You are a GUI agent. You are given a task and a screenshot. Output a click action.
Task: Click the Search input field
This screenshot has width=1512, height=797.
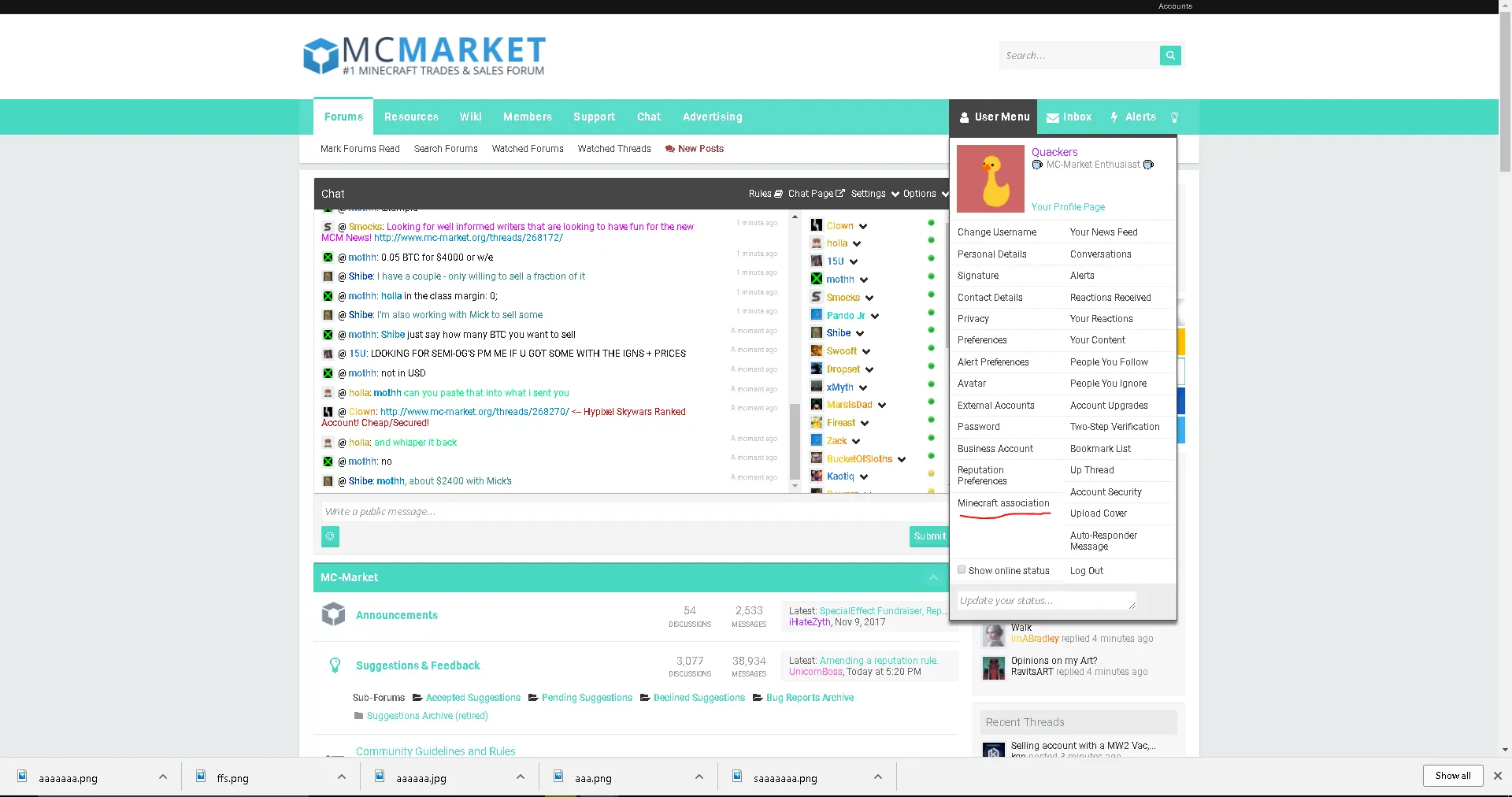point(1080,55)
